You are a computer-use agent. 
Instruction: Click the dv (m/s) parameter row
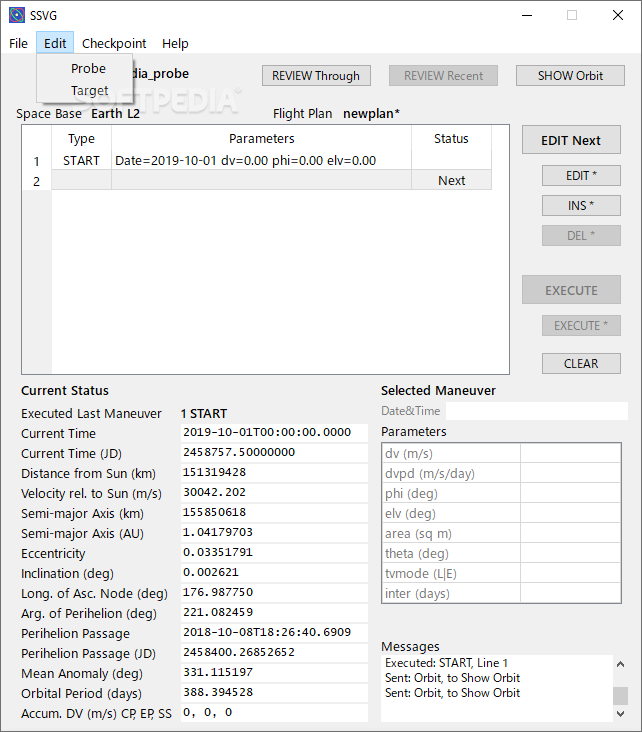point(501,453)
